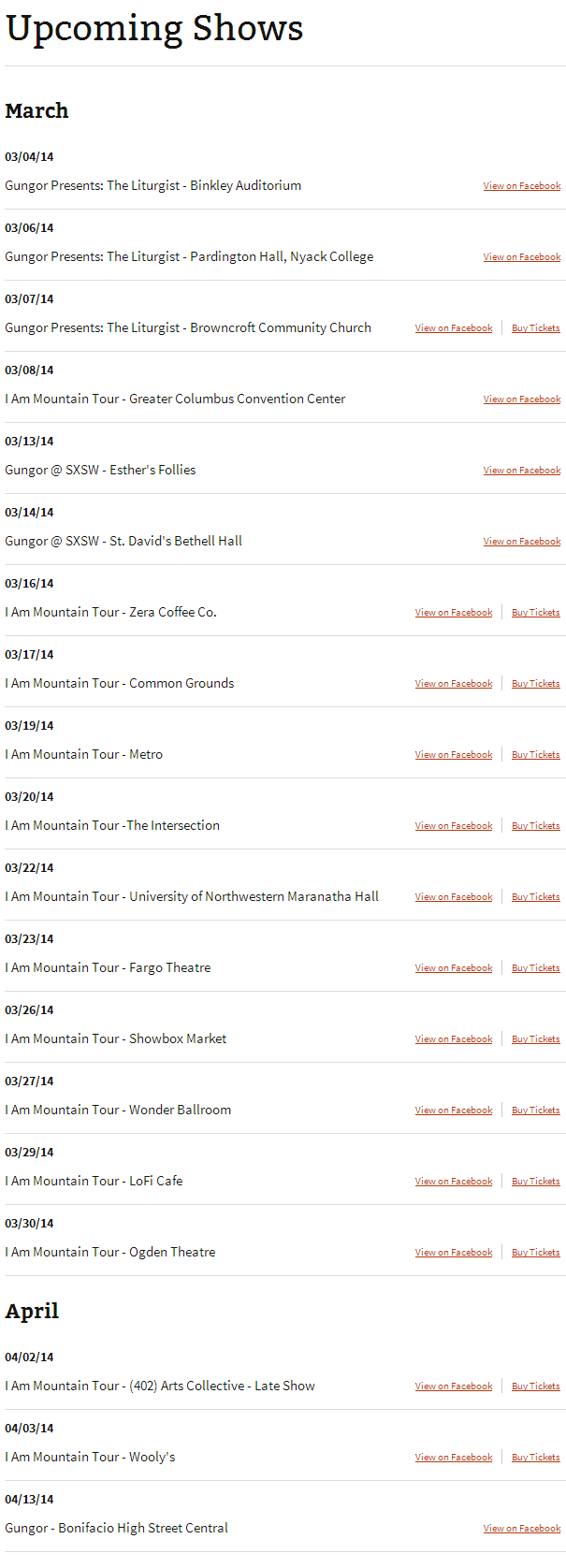This screenshot has height=1568, width=566.
Task: Buy tickets for (402) Arts Collective show
Action: (x=535, y=1387)
